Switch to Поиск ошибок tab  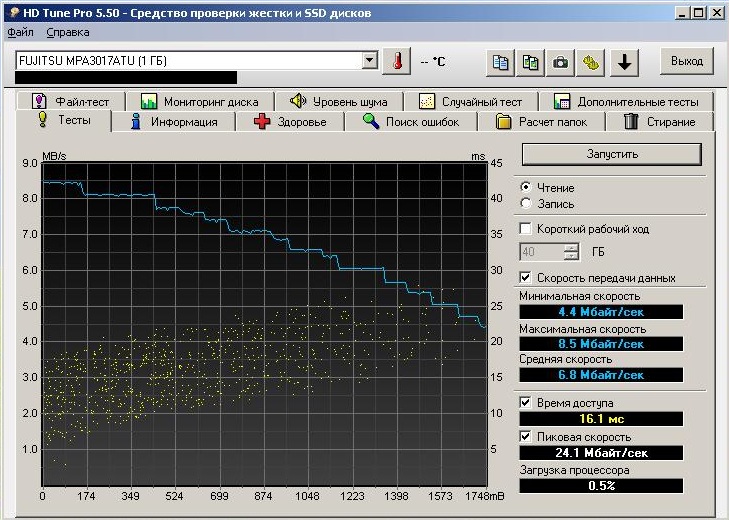(x=411, y=122)
